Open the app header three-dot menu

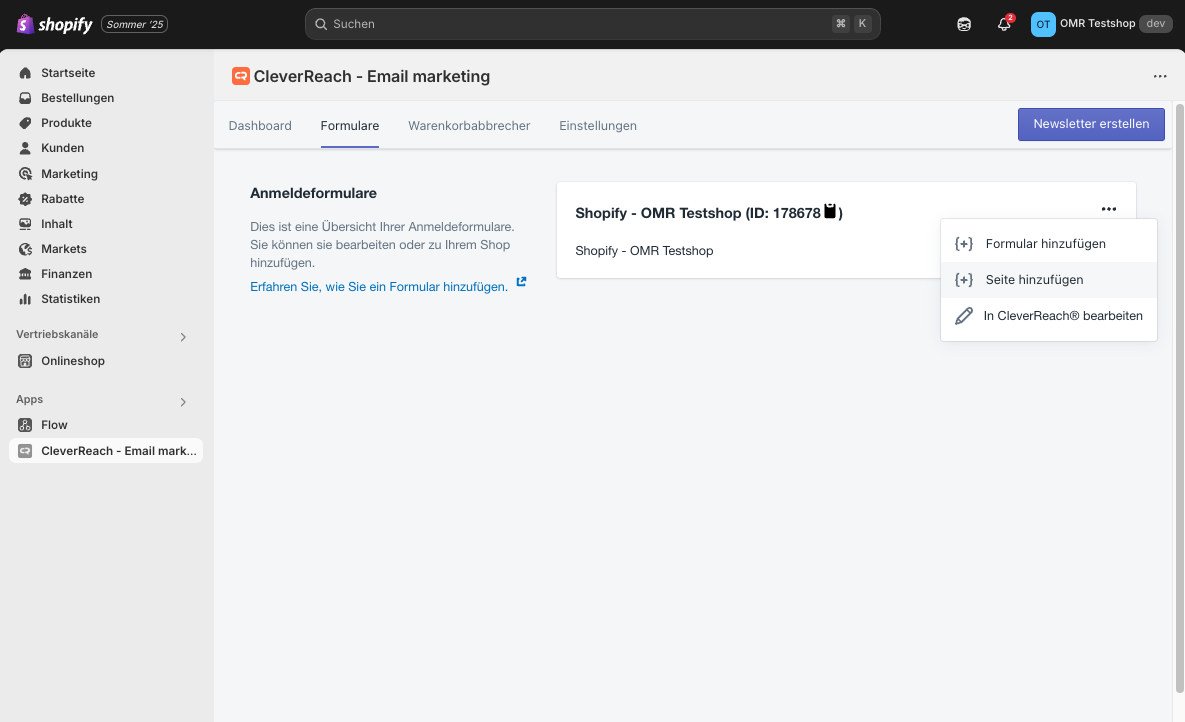tap(1159, 76)
